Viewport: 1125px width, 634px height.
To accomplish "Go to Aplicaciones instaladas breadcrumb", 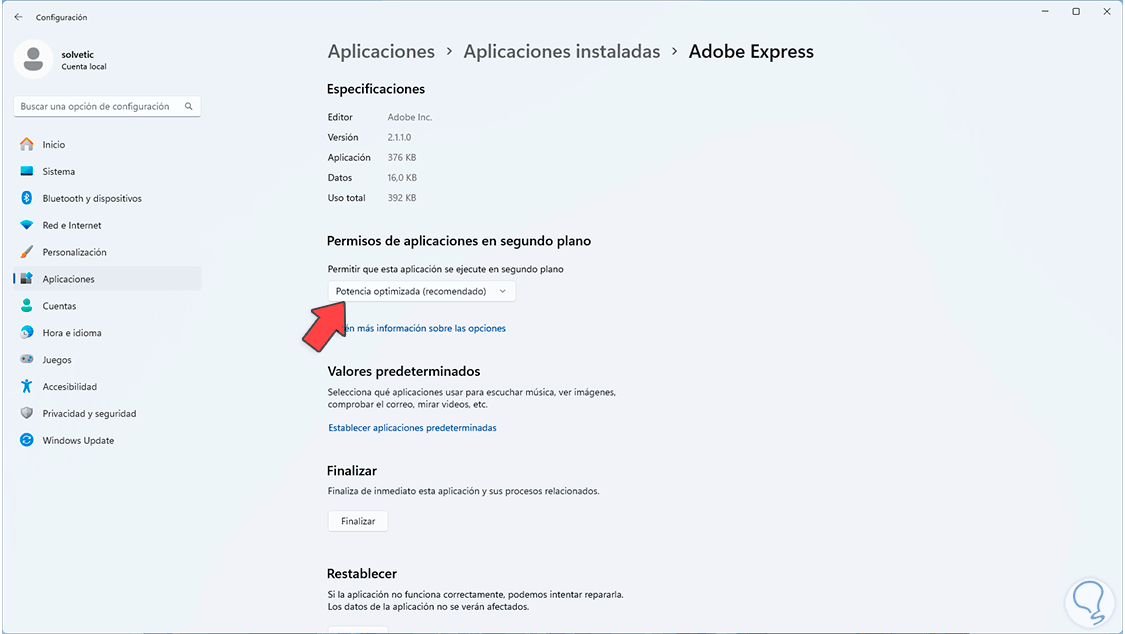I will point(561,52).
